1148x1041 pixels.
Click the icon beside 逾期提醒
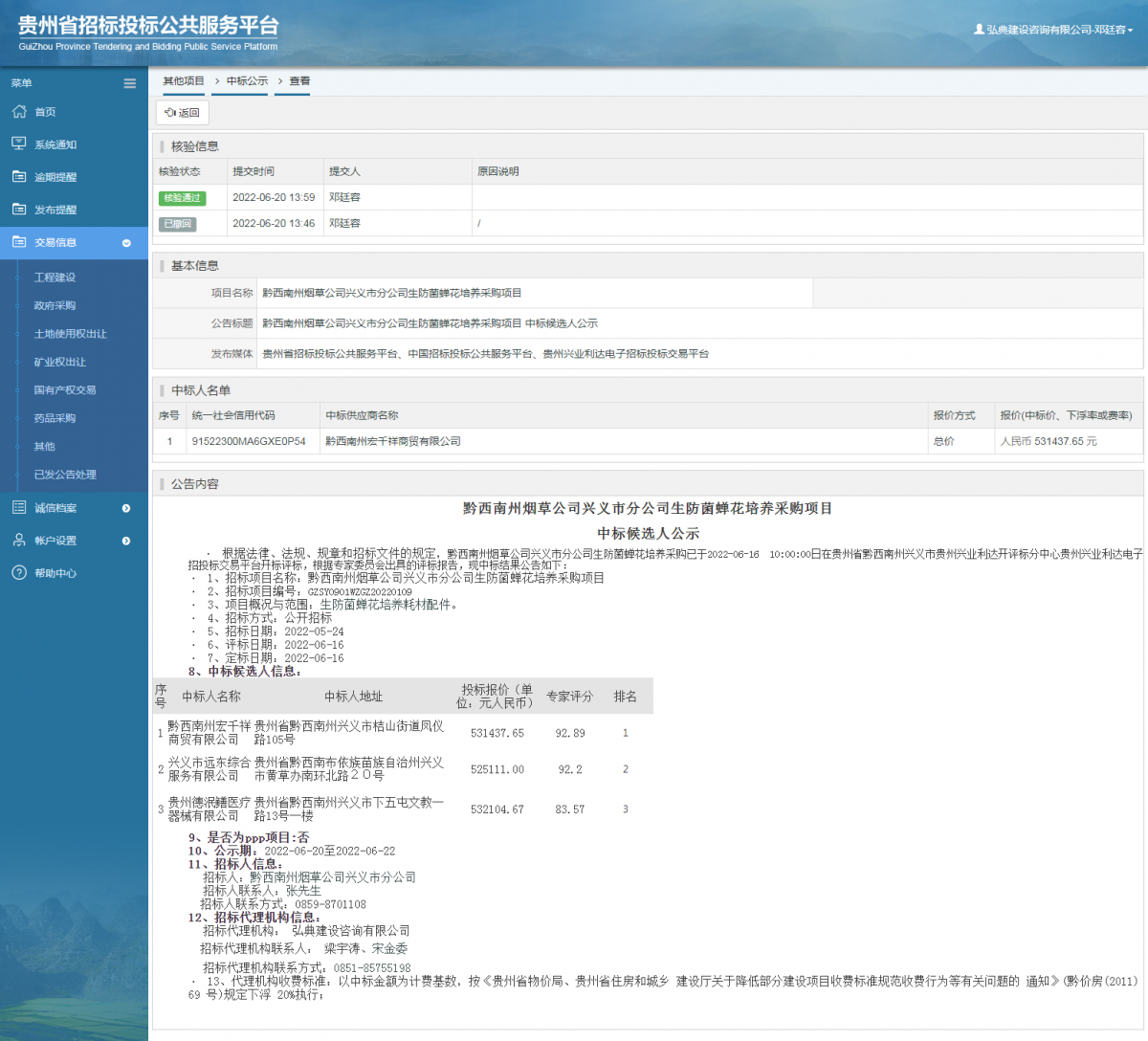(19, 177)
